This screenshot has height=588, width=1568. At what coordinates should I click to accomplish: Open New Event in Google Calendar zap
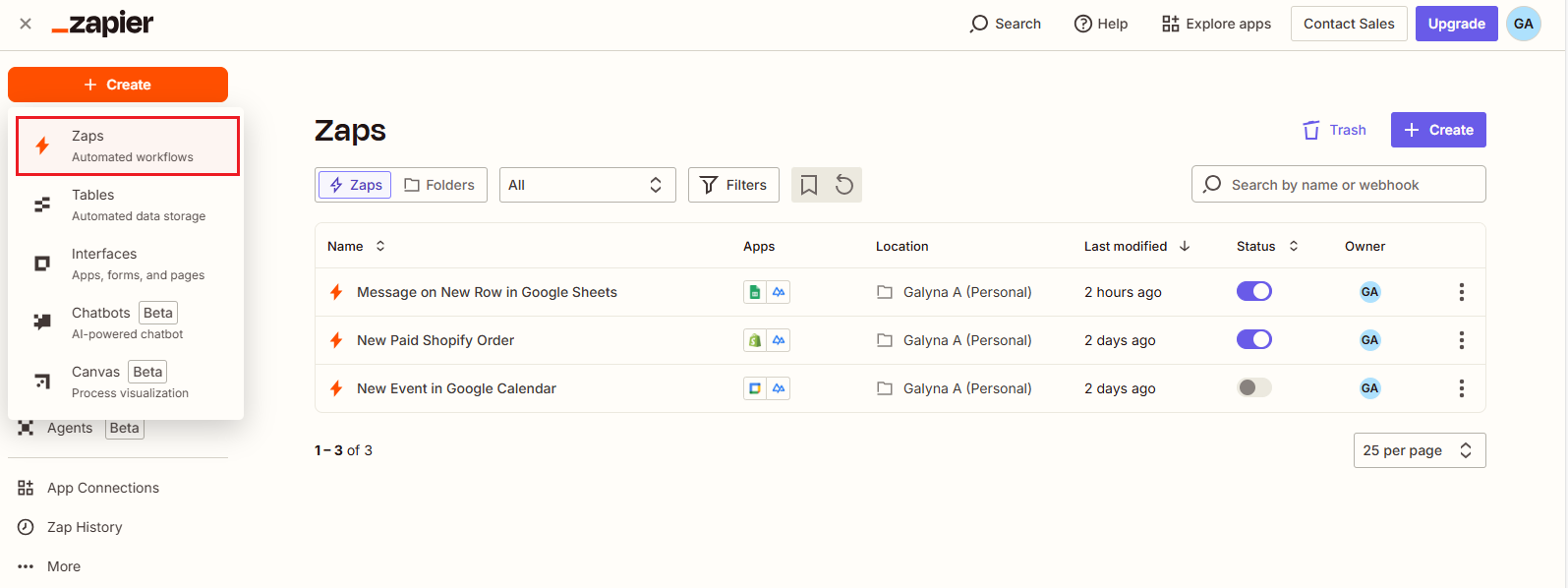(x=456, y=388)
